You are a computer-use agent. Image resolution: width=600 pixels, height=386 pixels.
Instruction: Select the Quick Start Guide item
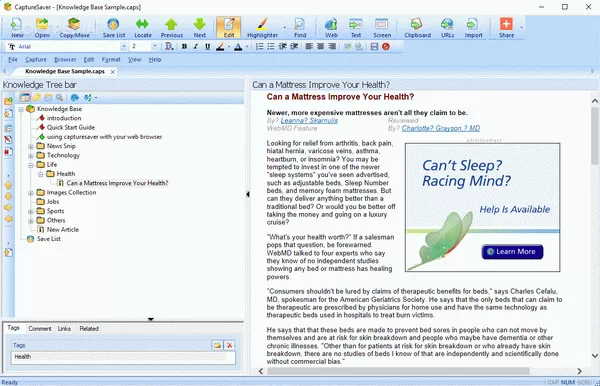pos(70,127)
